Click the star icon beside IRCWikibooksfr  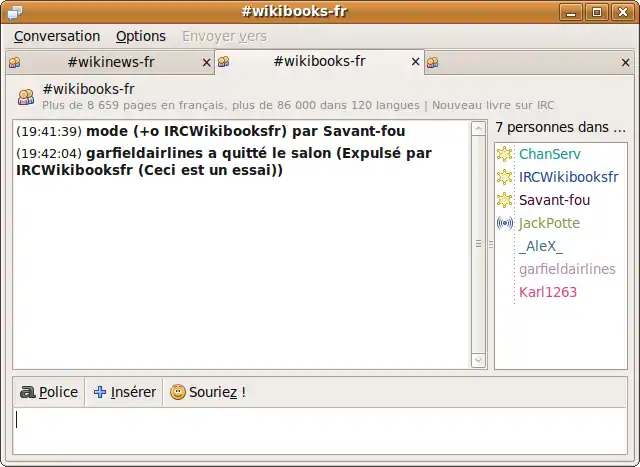[505, 177]
